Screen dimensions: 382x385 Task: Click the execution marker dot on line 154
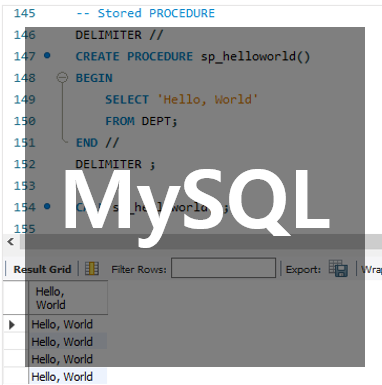(47, 207)
